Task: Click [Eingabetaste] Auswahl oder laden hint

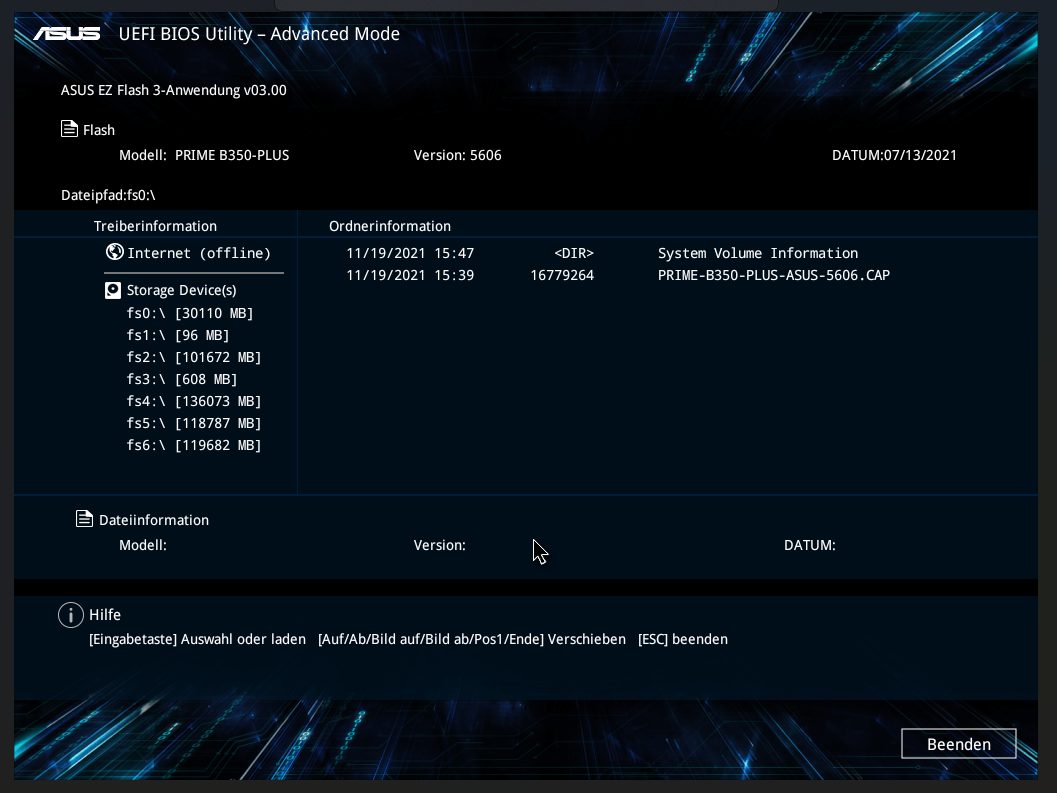Action: pos(197,639)
